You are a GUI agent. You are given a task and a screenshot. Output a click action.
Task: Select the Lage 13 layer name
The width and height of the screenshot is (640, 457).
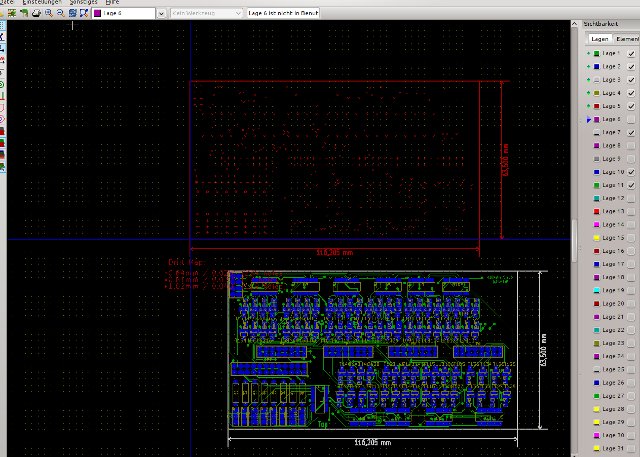point(613,211)
